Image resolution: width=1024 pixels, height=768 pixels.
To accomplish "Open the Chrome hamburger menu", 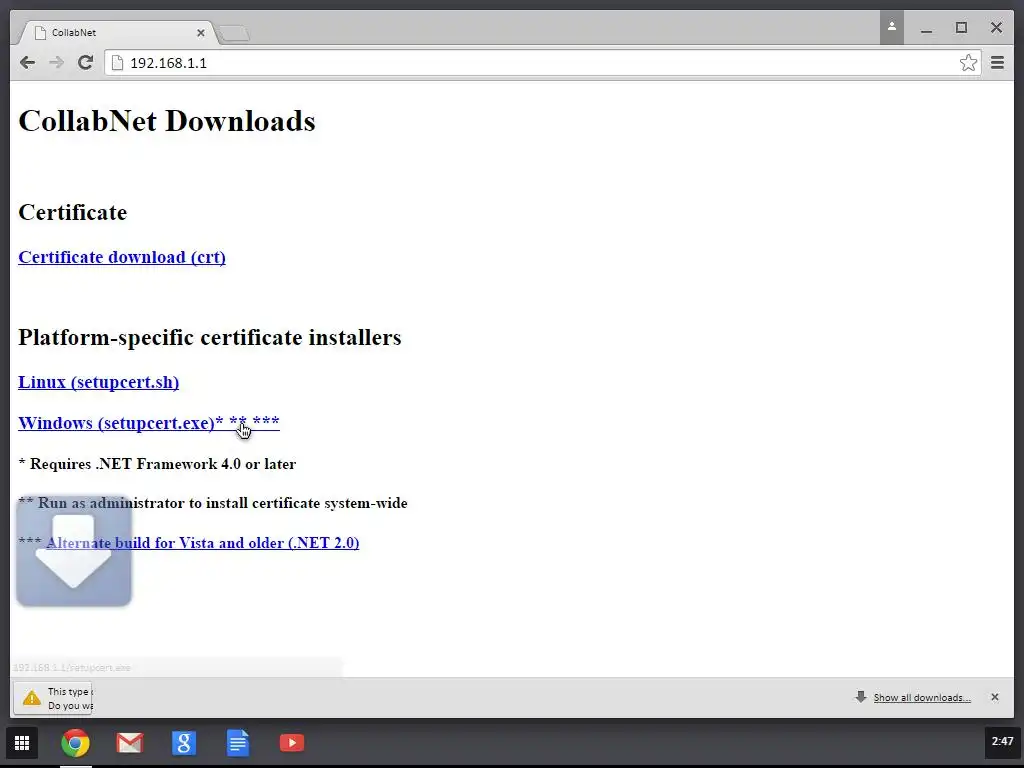I will [x=997, y=63].
